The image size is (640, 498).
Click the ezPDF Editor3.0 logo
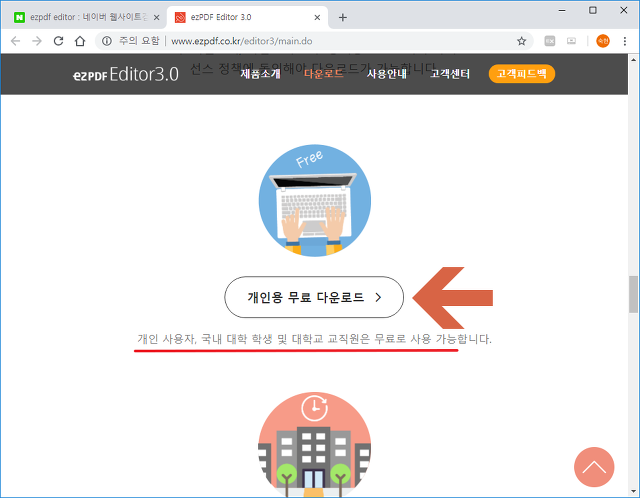pos(126,74)
